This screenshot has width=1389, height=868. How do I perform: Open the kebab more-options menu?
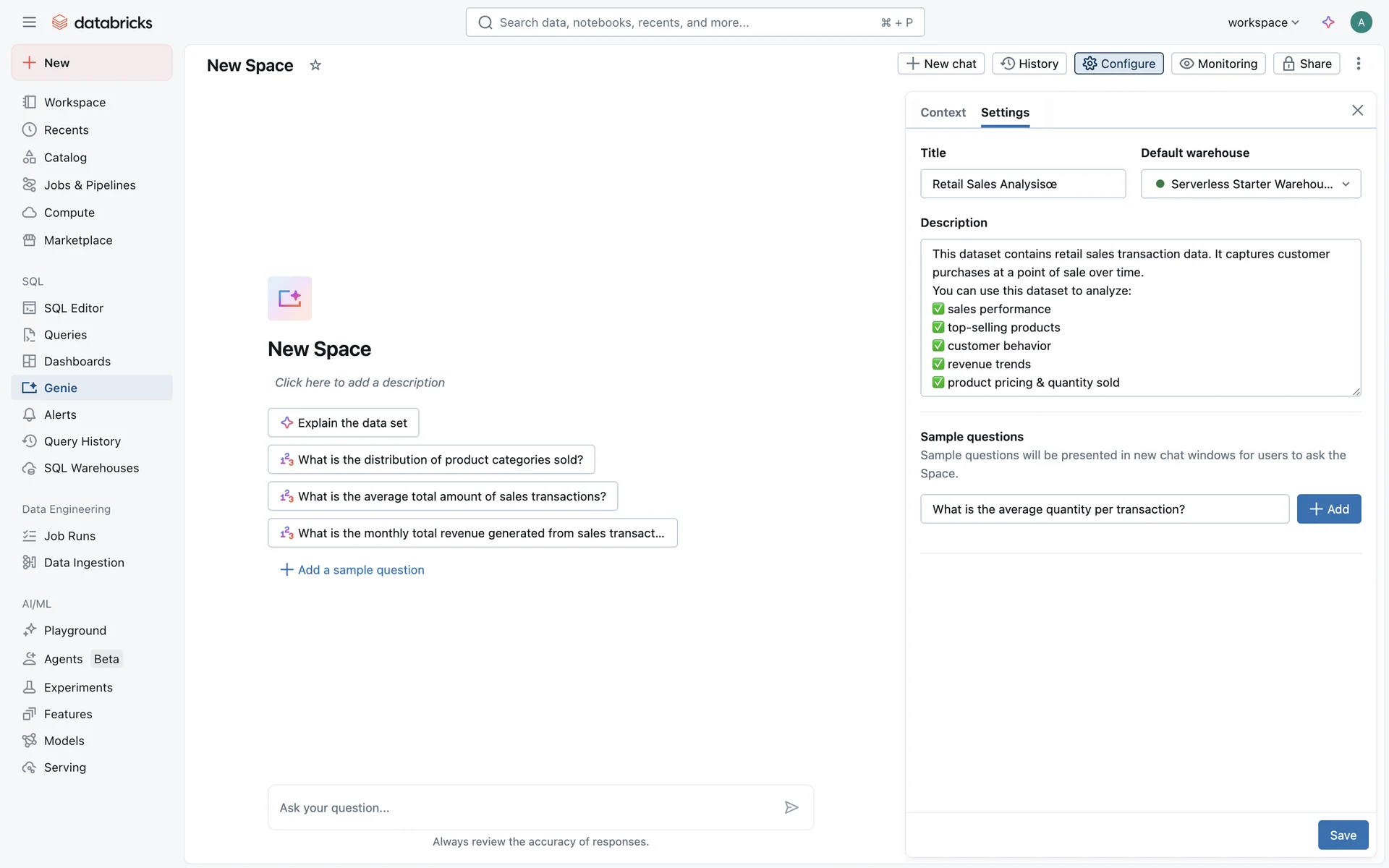pyautogui.click(x=1359, y=64)
